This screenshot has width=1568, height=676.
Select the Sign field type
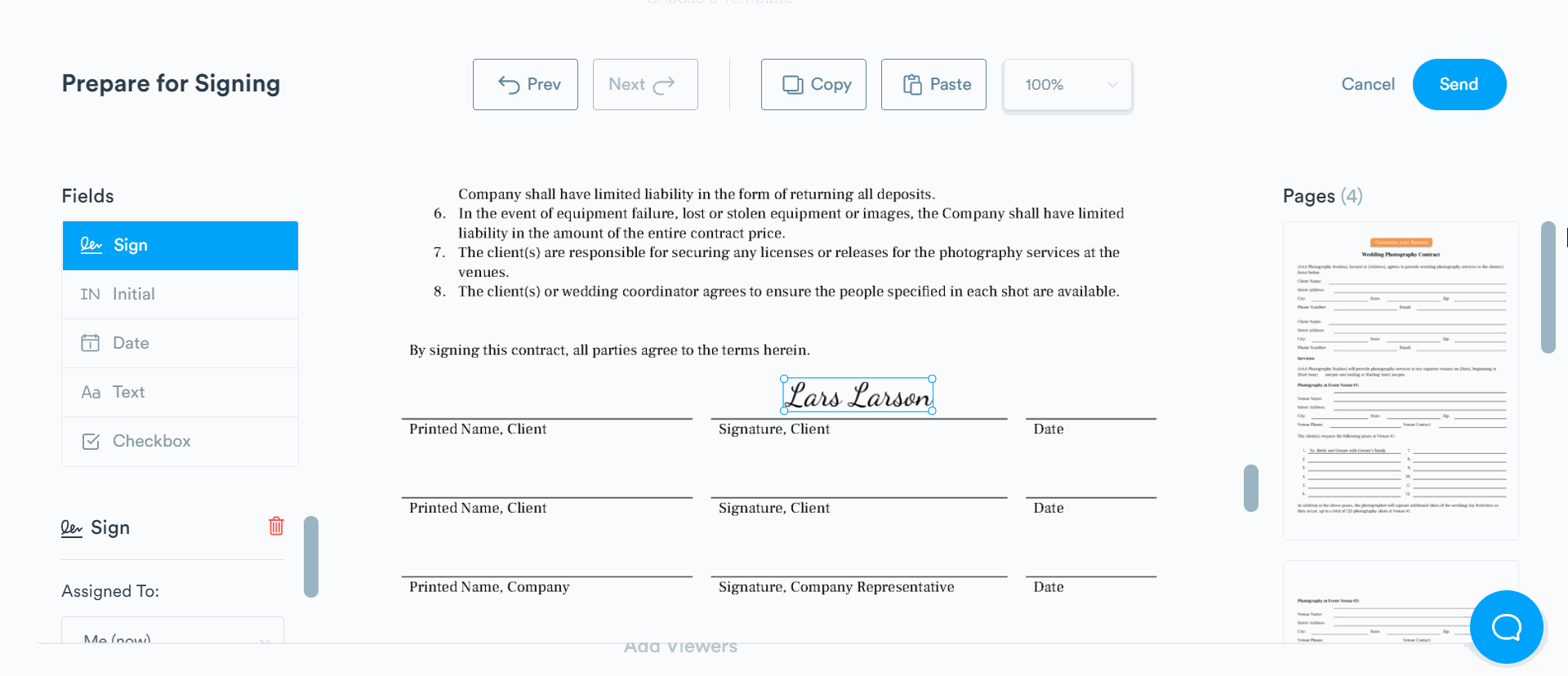180,245
